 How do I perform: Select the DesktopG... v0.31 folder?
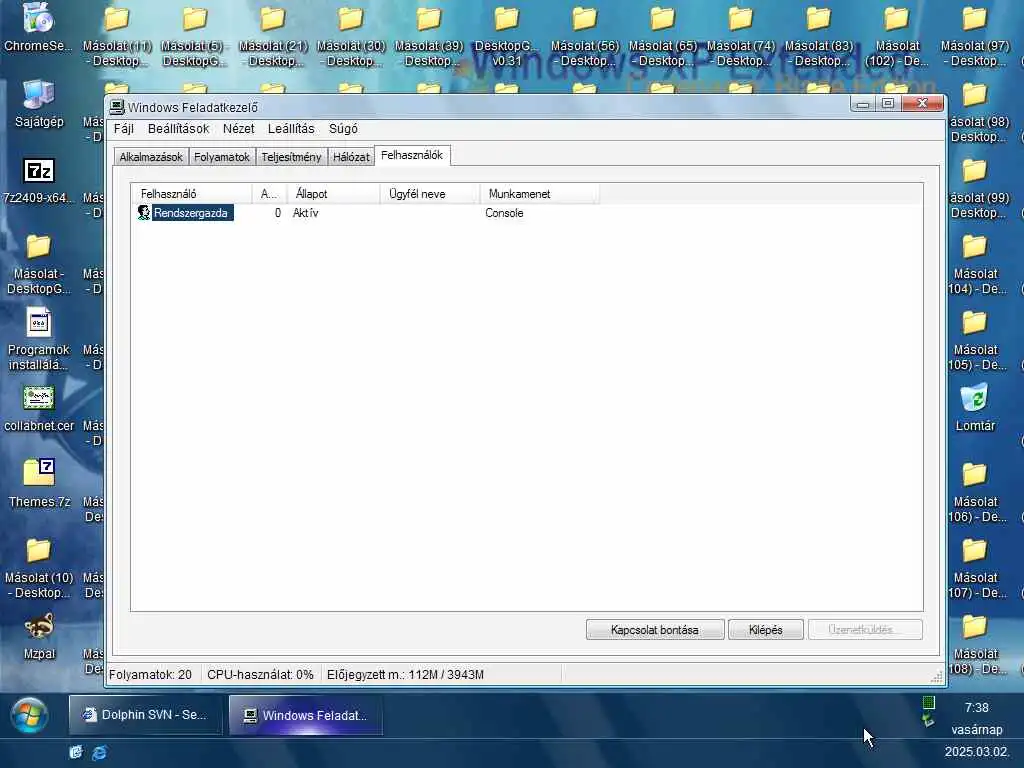coord(507,36)
